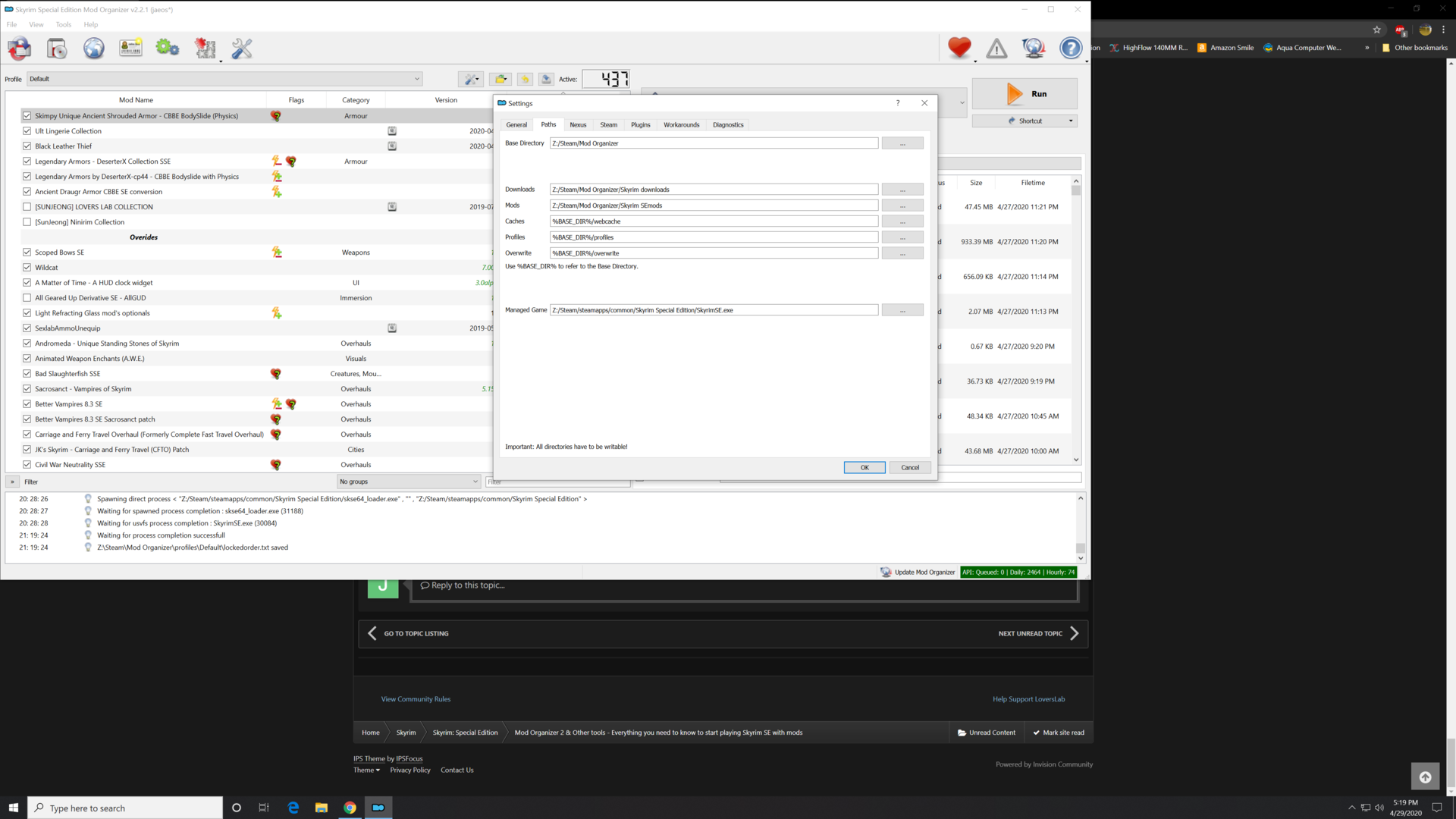Uncheck the Black Leather Thief mod

coord(27,146)
